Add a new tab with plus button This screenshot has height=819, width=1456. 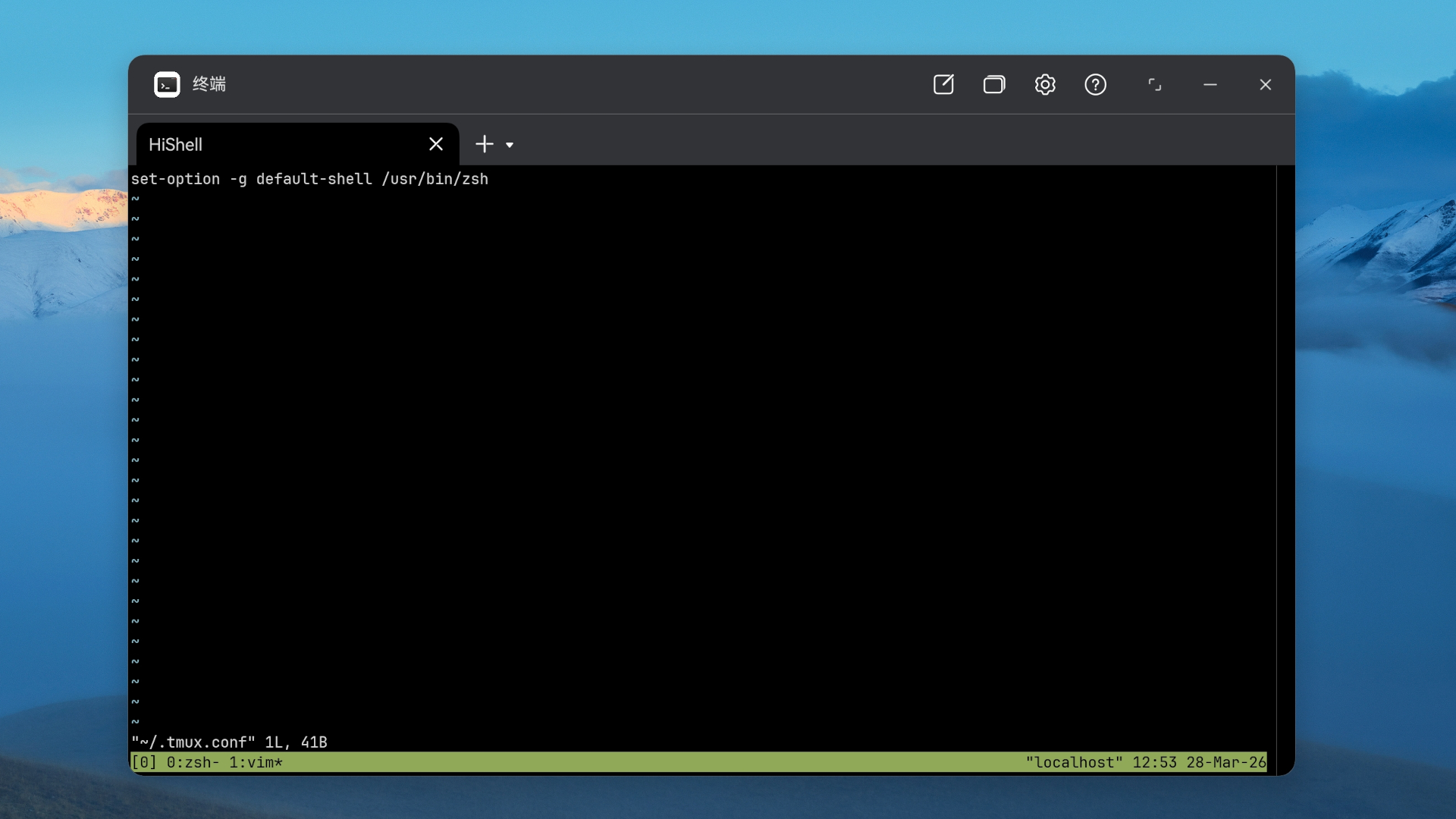coord(485,144)
